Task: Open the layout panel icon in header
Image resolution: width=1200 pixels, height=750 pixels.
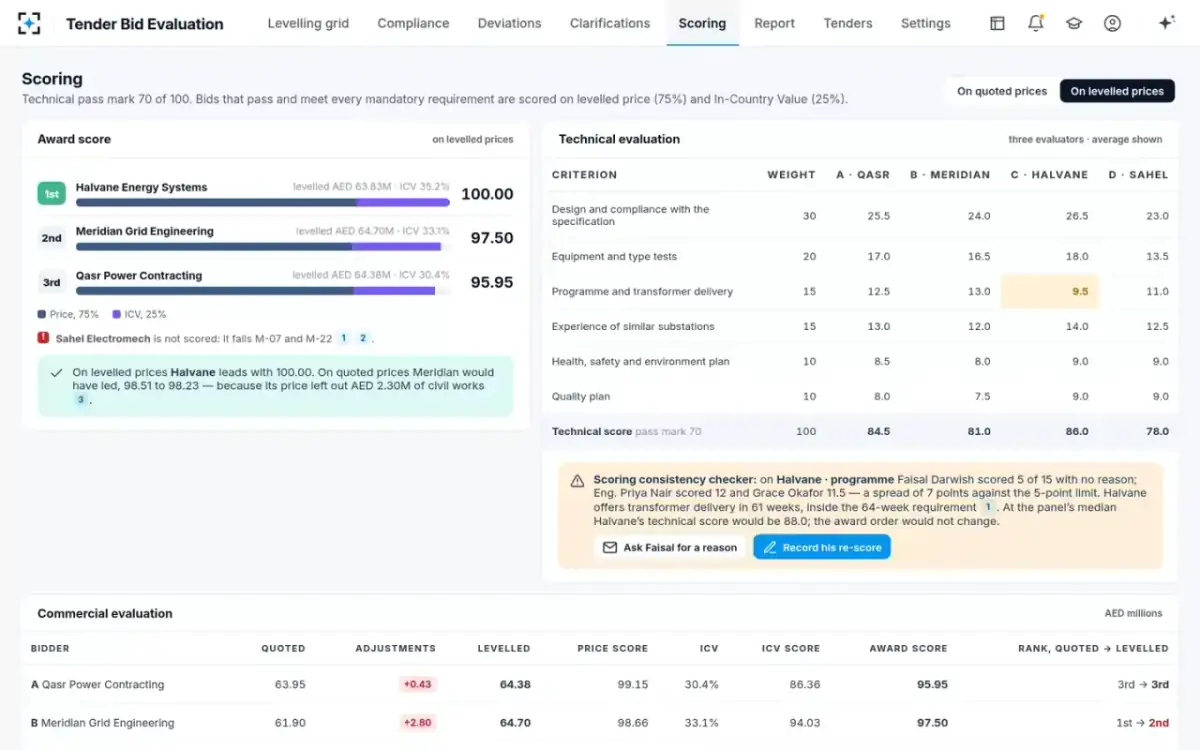Action: pyautogui.click(x=997, y=23)
